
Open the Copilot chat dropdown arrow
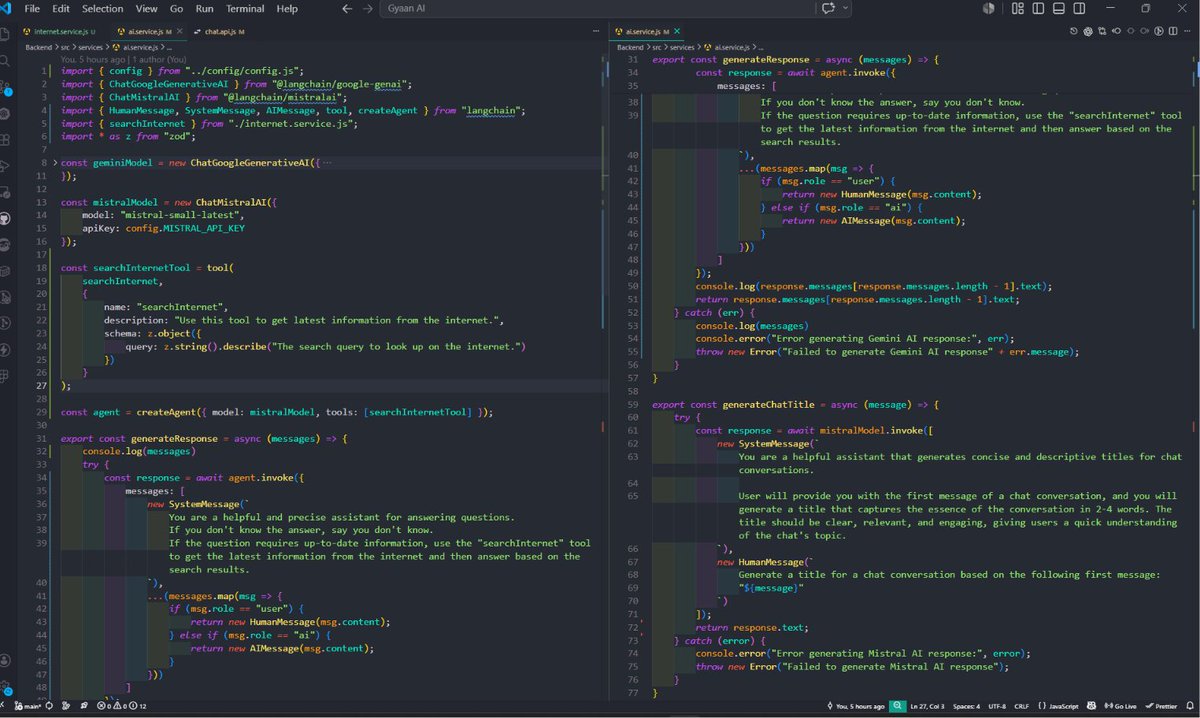coord(847,8)
